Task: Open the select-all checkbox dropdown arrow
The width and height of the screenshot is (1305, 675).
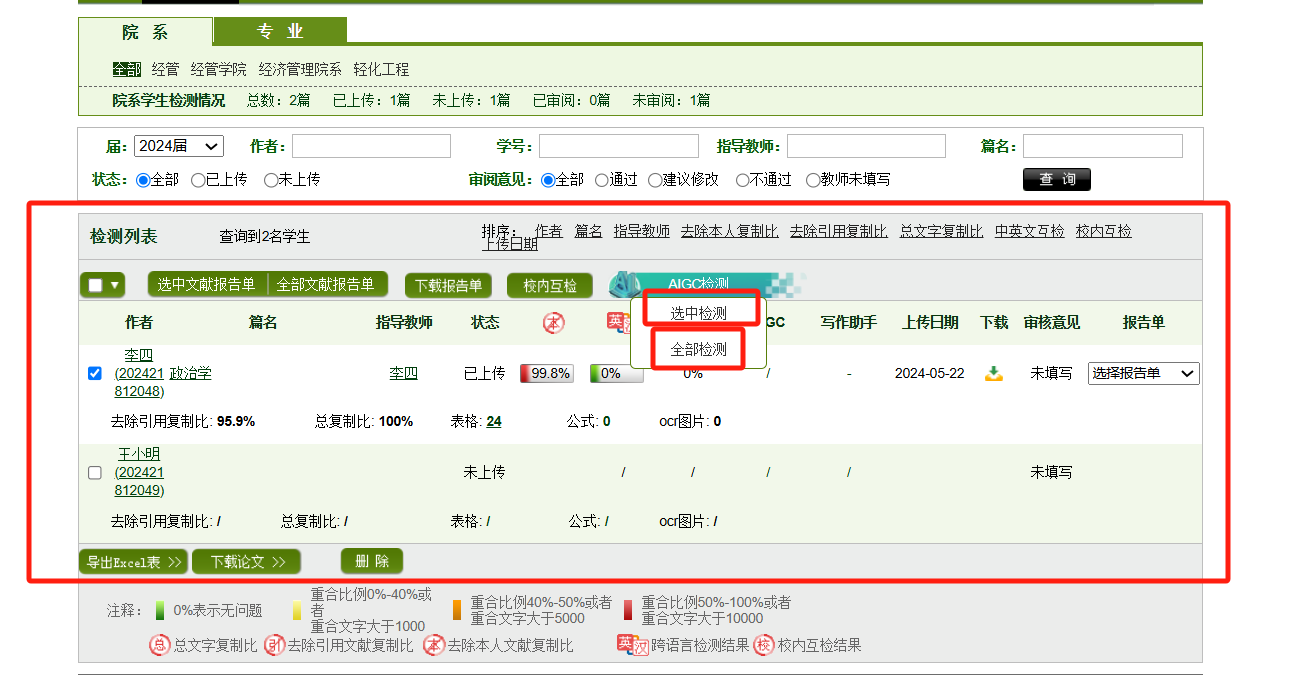Action: [x=115, y=285]
